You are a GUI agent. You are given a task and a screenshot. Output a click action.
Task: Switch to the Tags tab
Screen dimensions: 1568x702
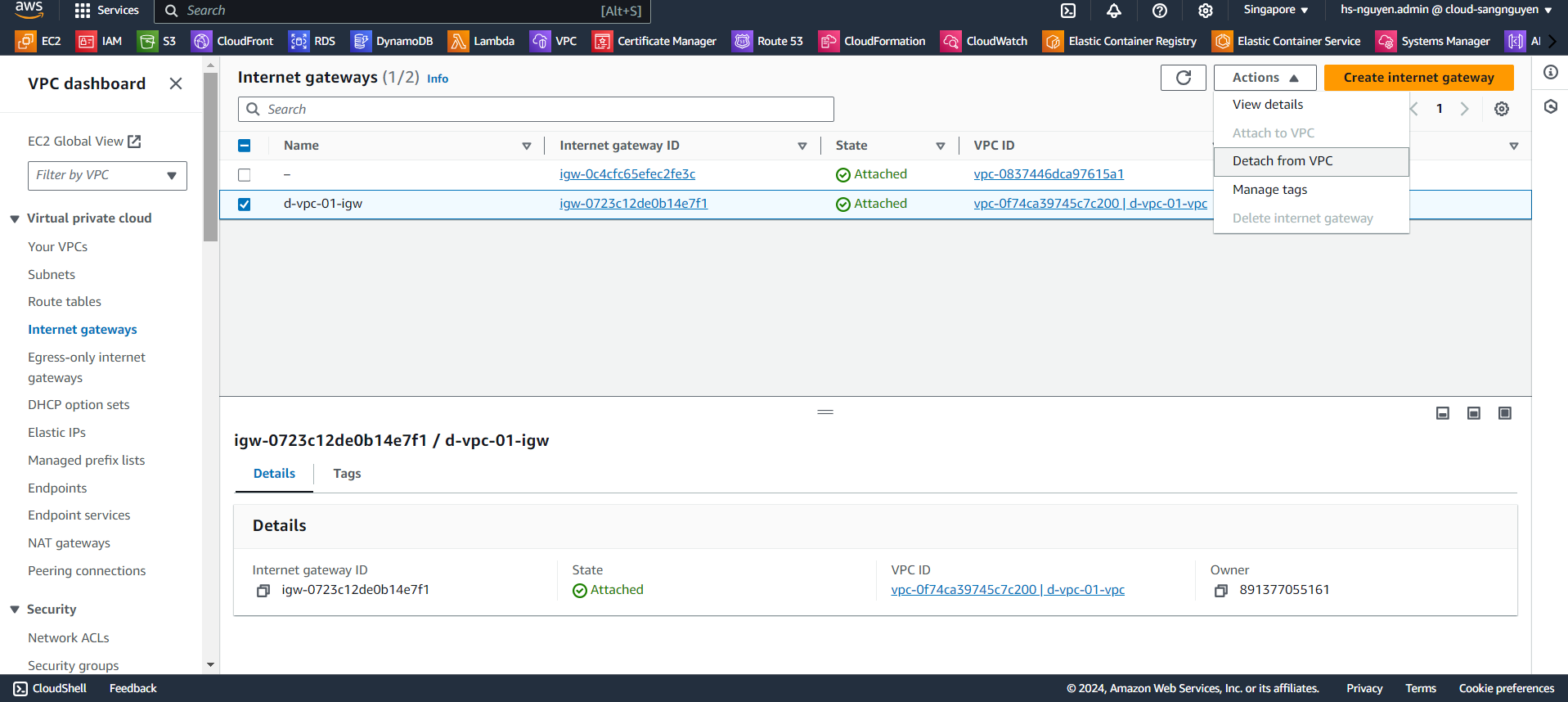coord(347,474)
